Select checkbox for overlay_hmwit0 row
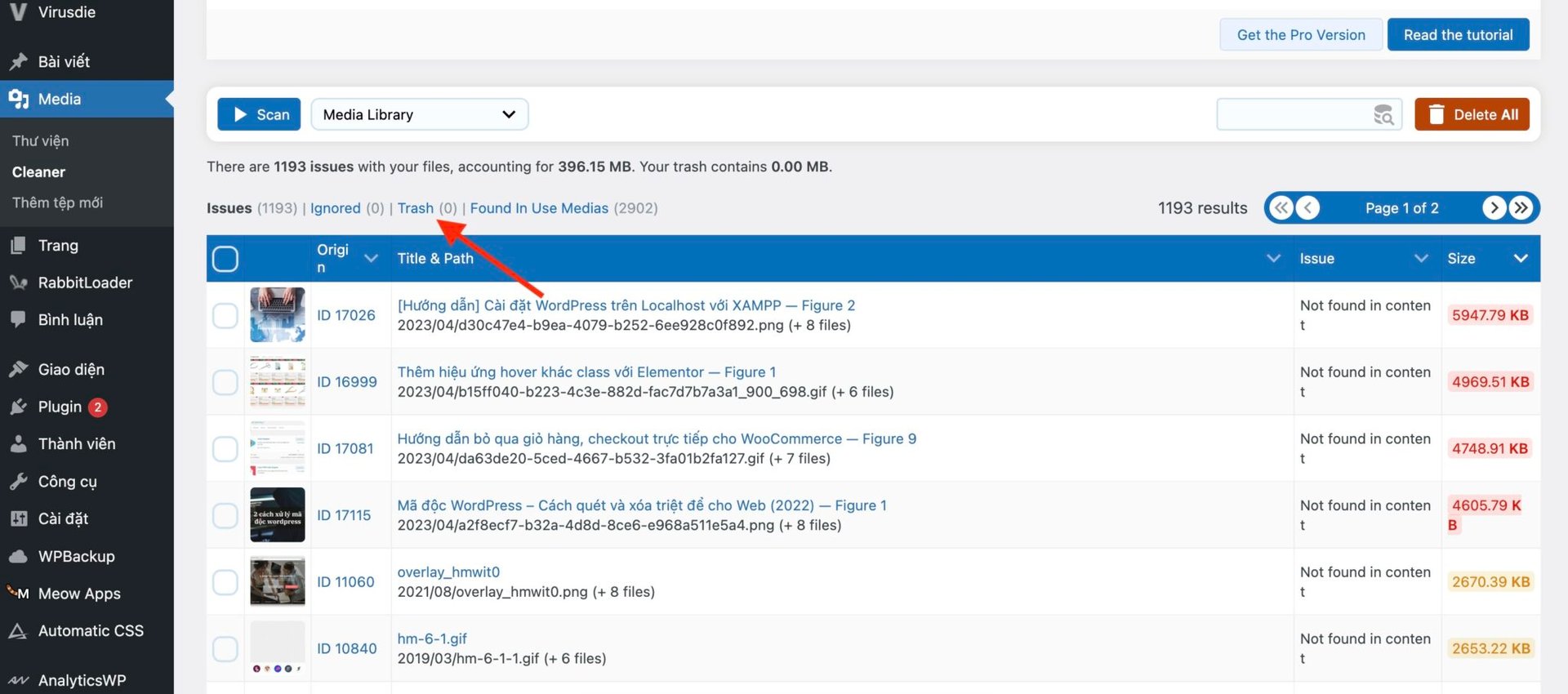The image size is (1568, 694). [x=225, y=582]
